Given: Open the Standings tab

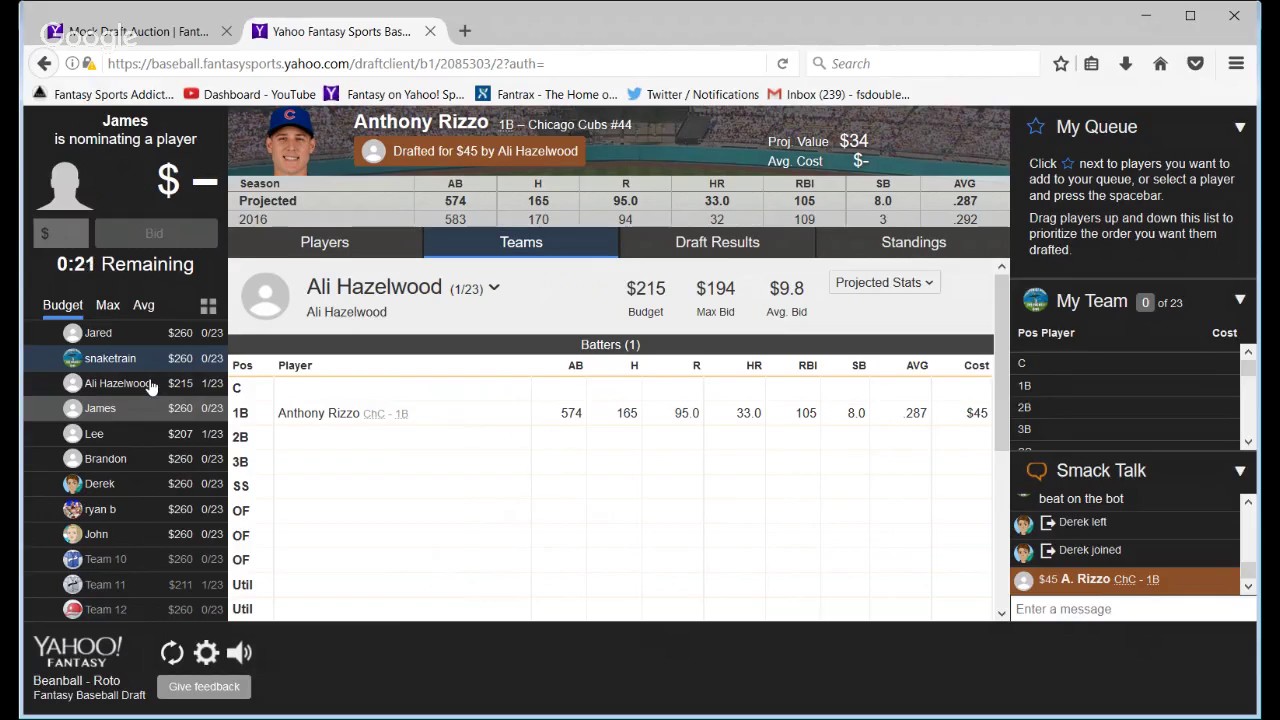Looking at the screenshot, I should pos(914,242).
